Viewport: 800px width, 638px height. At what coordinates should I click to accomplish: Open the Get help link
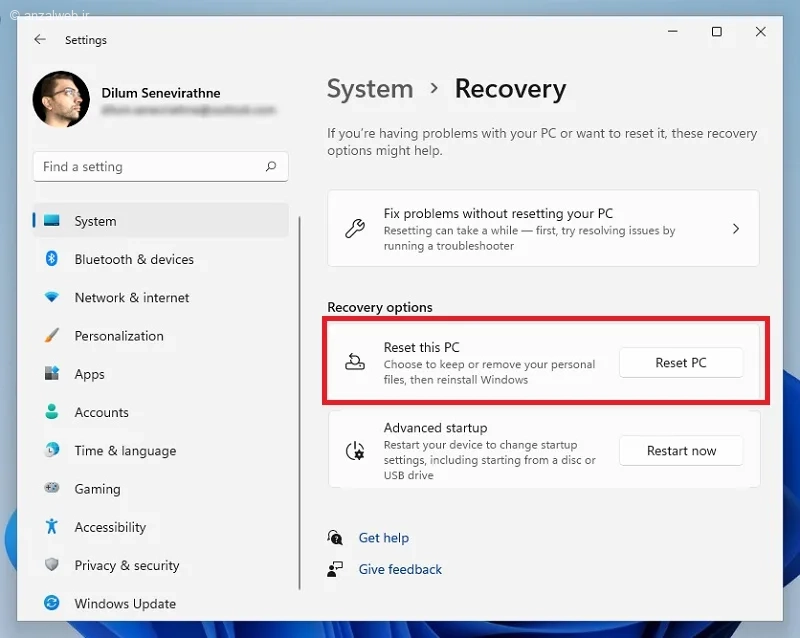[384, 537]
